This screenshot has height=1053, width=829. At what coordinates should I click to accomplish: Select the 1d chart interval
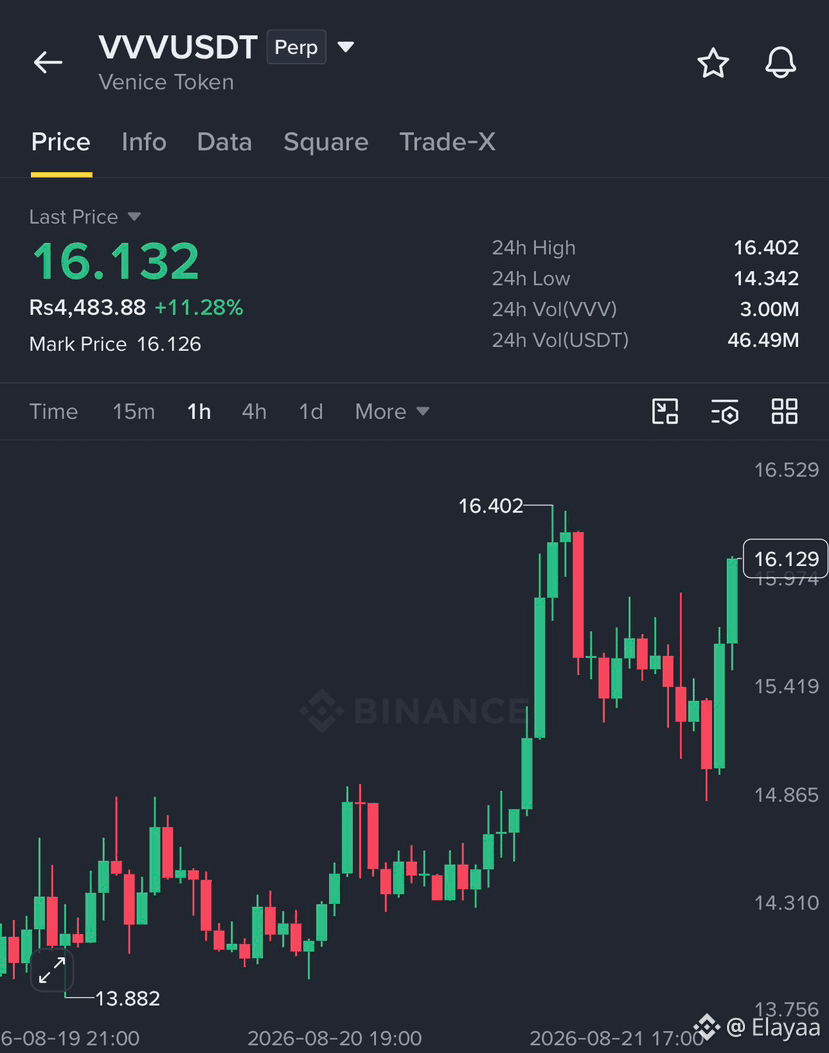pos(311,412)
